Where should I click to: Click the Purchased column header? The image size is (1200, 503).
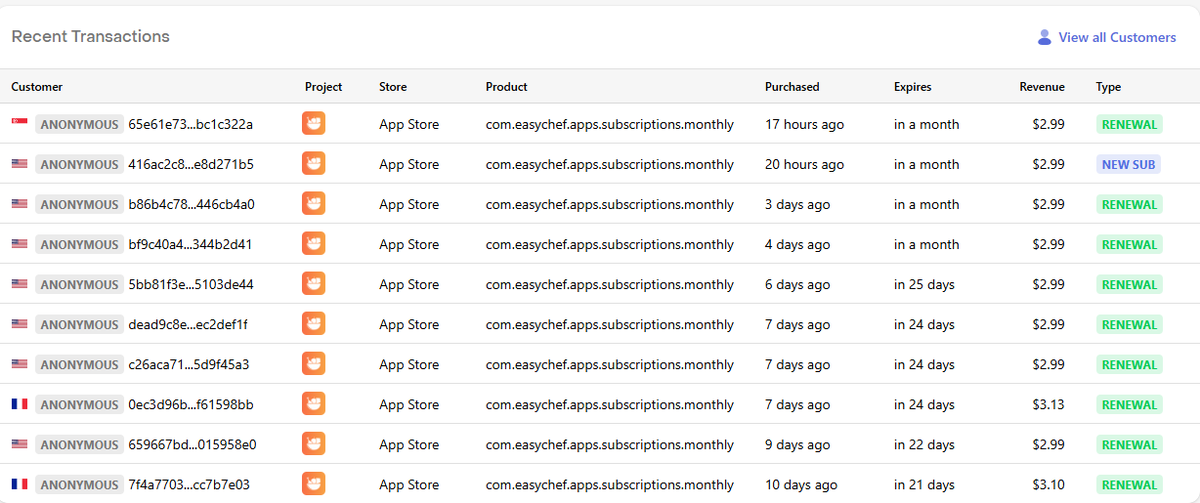(792, 87)
